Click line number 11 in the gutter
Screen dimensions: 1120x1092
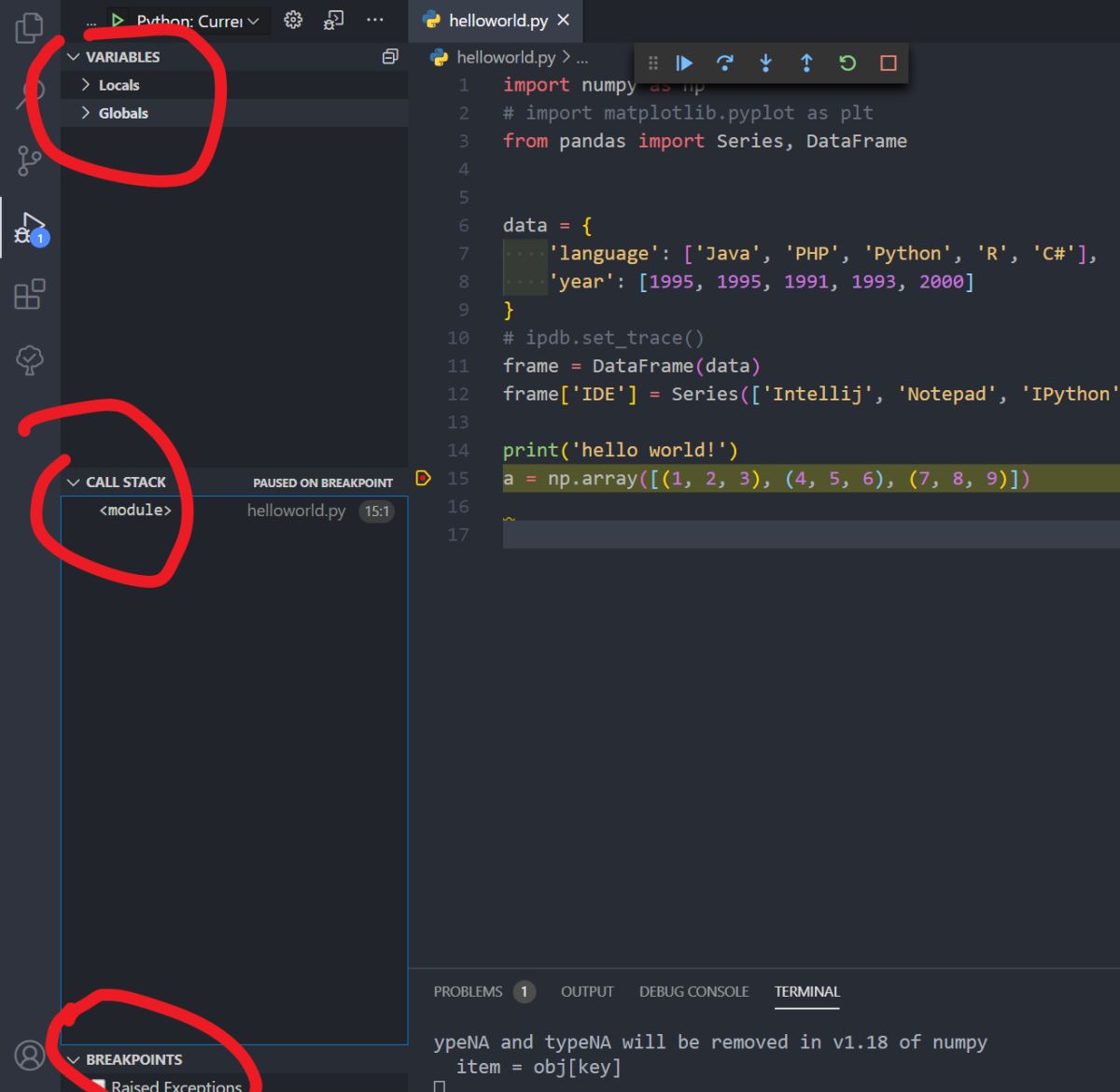pos(458,366)
